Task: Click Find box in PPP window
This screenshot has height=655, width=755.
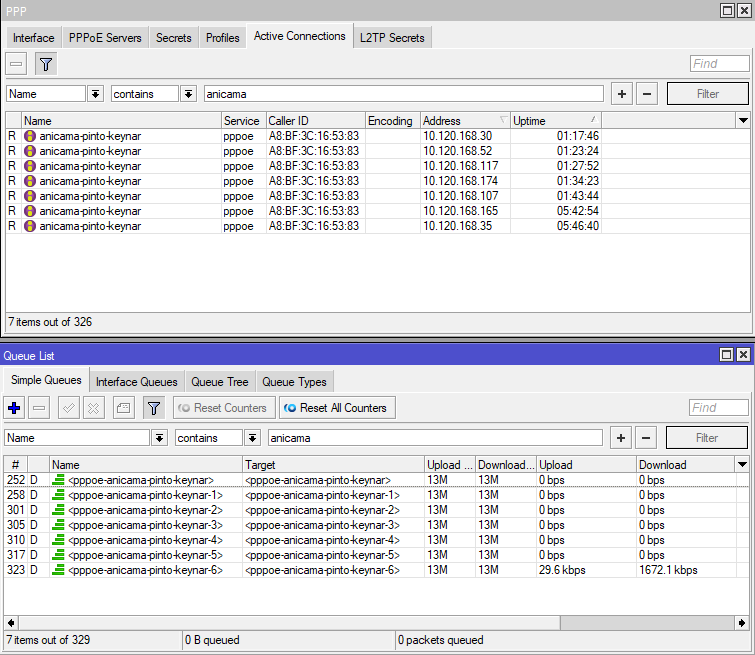Action: coord(720,64)
